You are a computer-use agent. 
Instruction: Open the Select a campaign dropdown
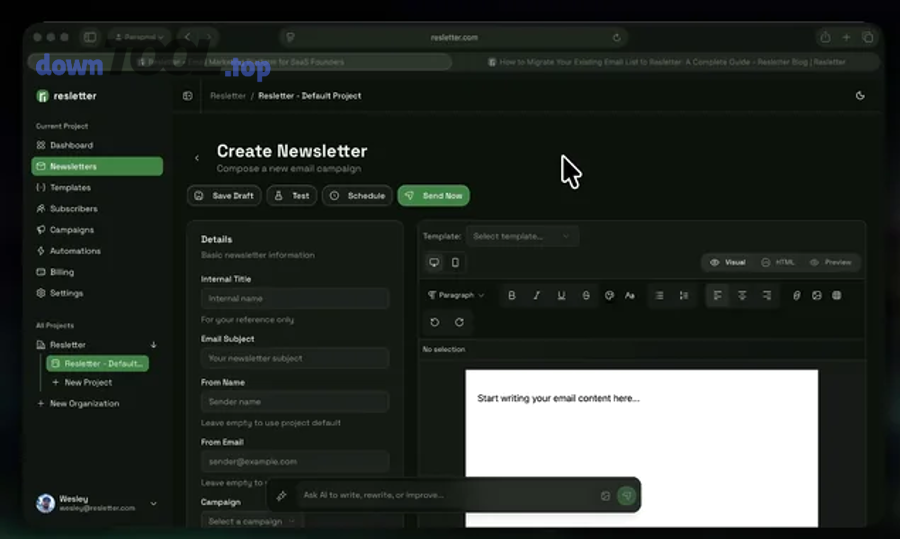251,521
